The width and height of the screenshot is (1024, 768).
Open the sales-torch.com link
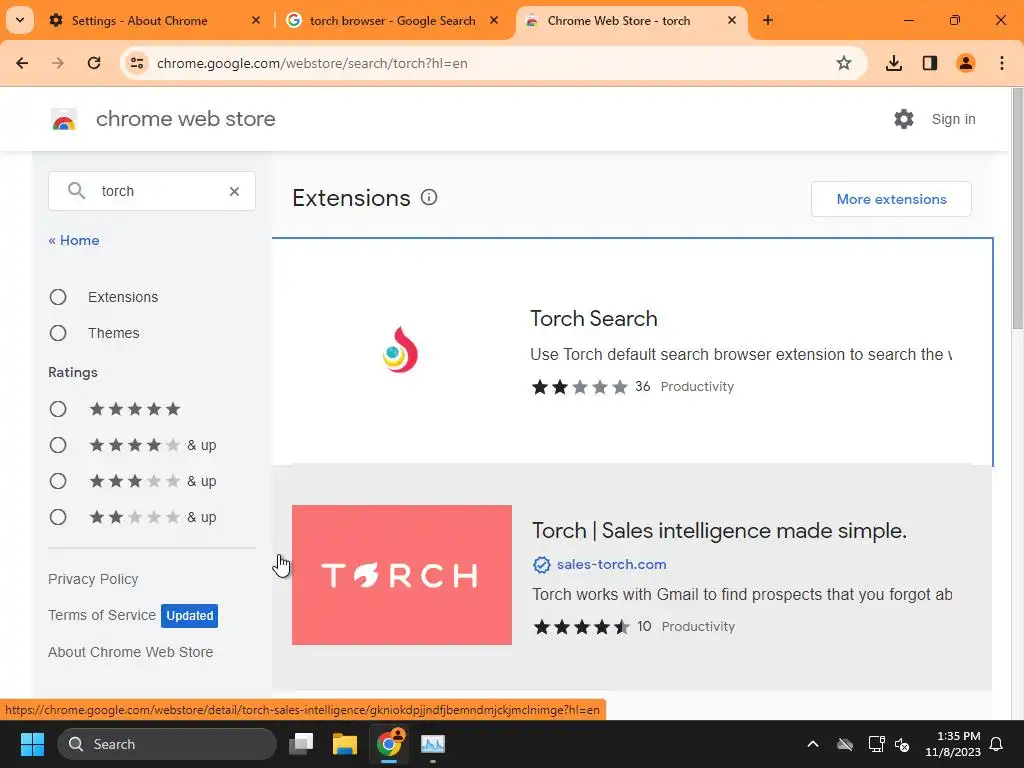(611, 564)
